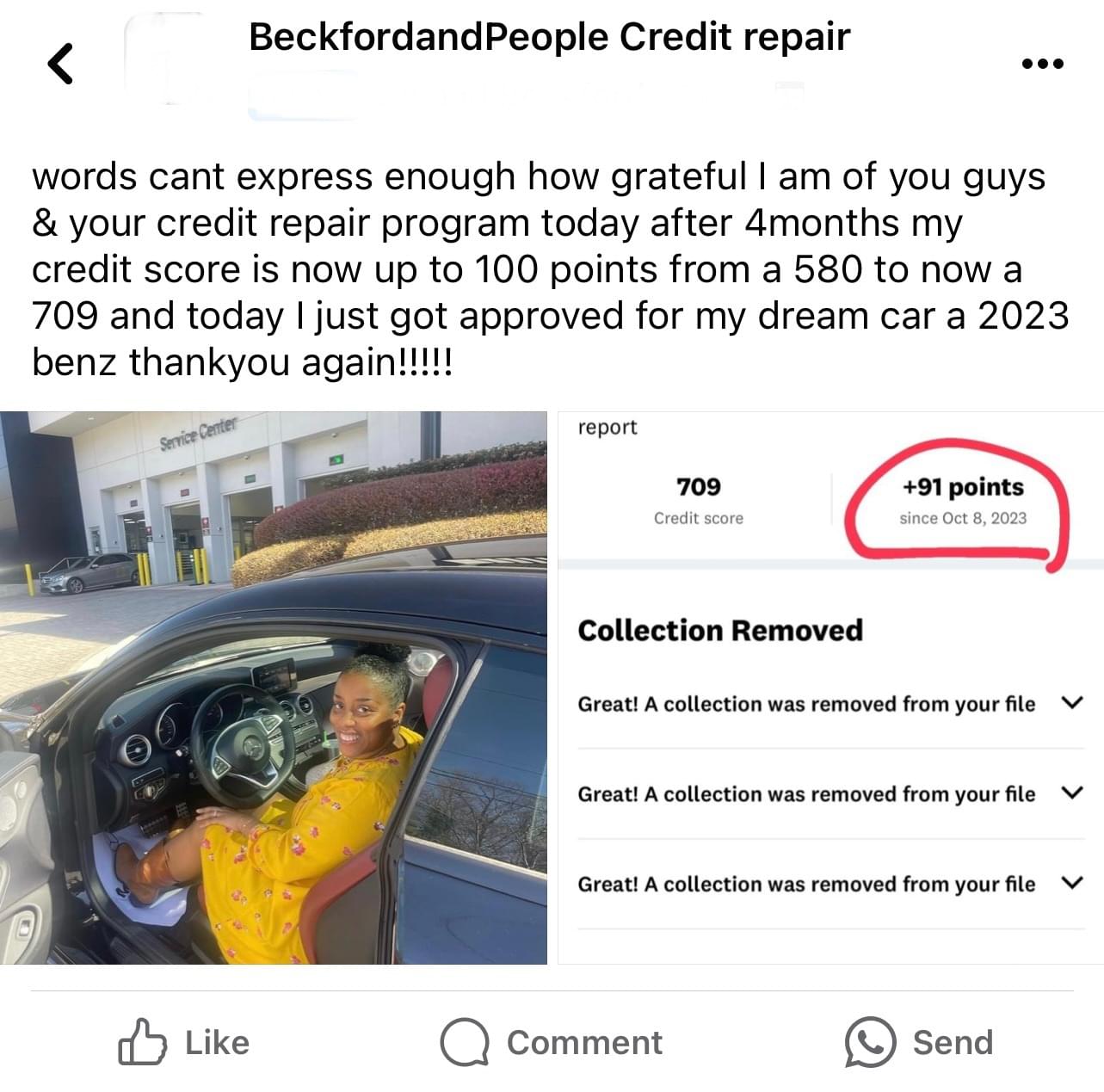Screen dimensions: 1104x1092
Task: Open the photo of woman in car
Action: [x=274, y=688]
